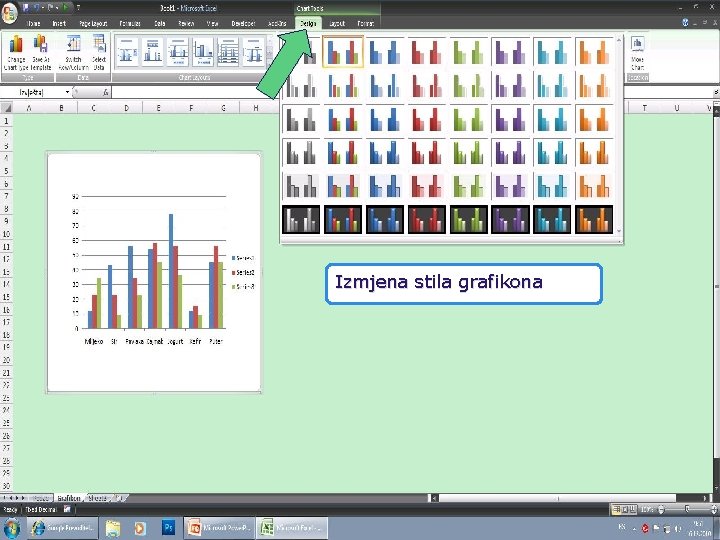Choose red chart style in top gallery row

click(x=427, y=52)
